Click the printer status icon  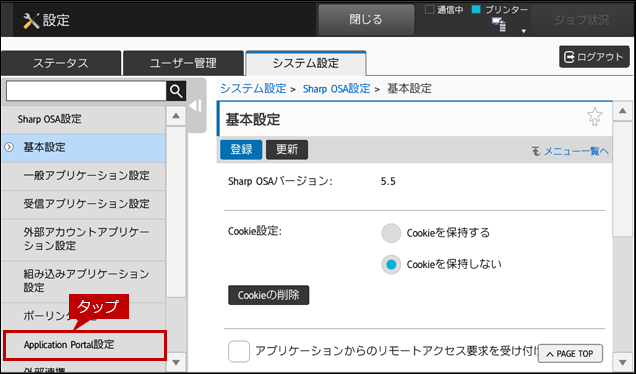tap(499, 25)
